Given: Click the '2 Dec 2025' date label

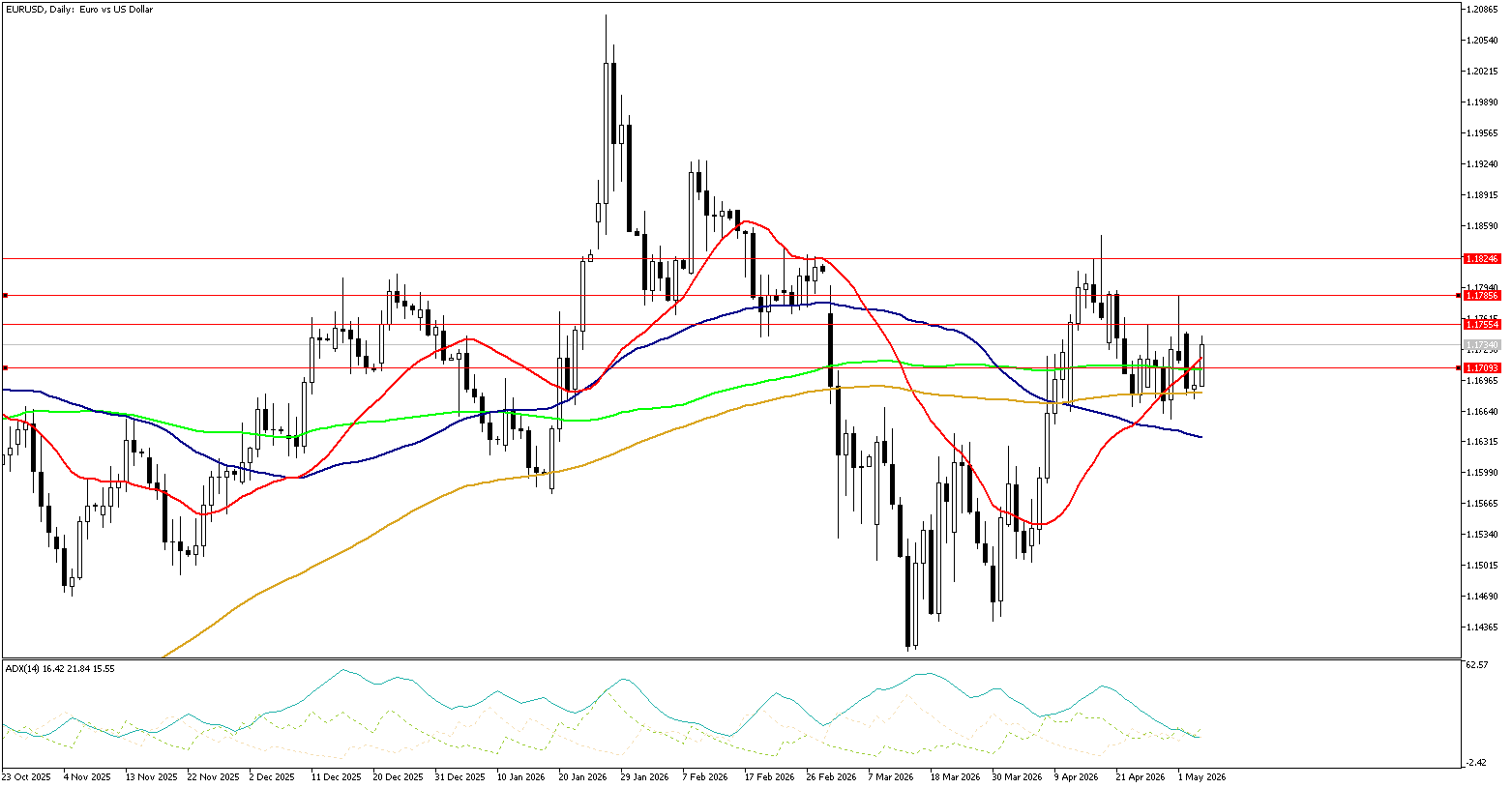Looking at the screenshot, I should coord(273,776).
